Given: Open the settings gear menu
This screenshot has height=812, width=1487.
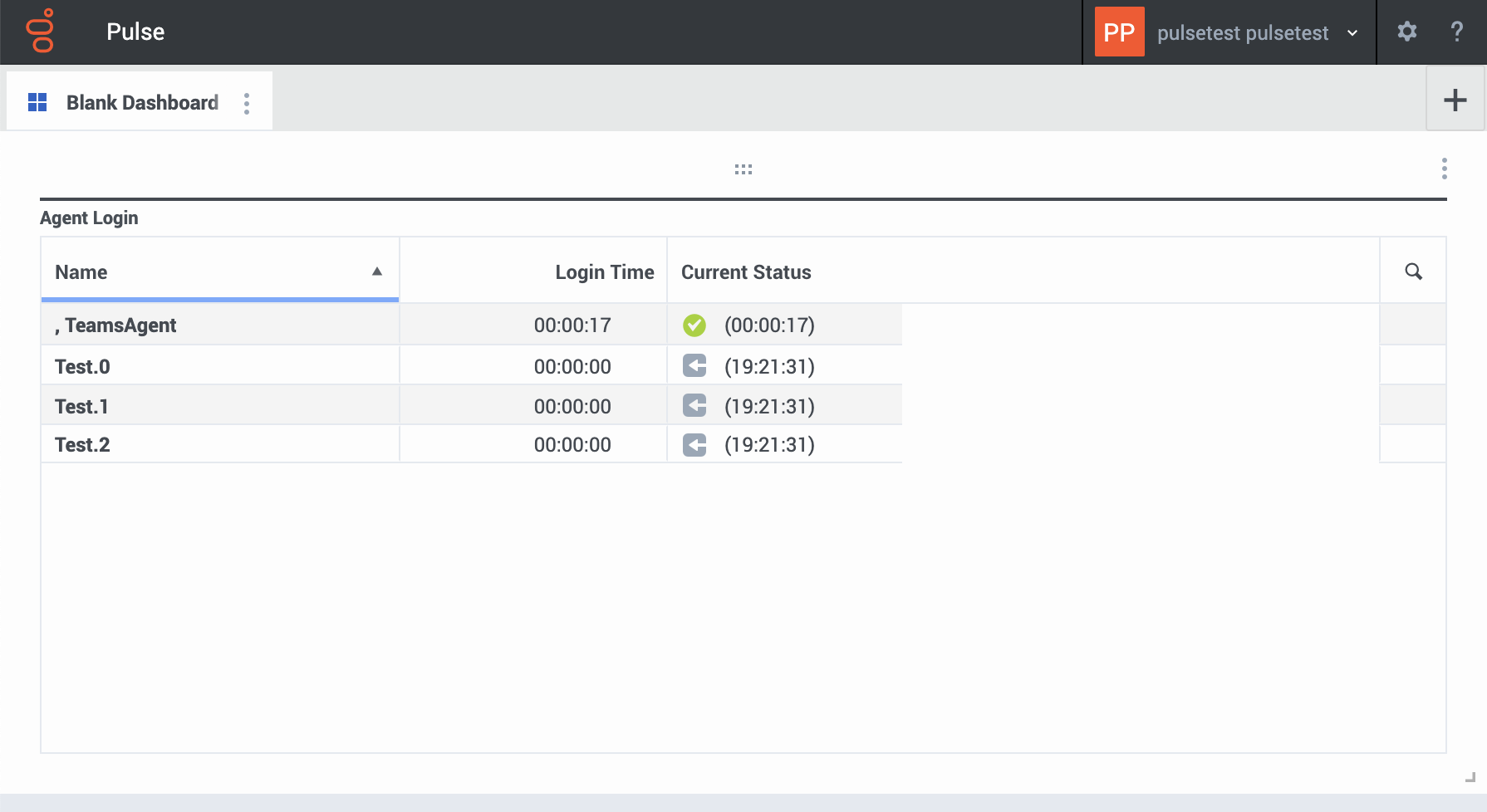Looking at the screenshot, I should (1406, 32).
